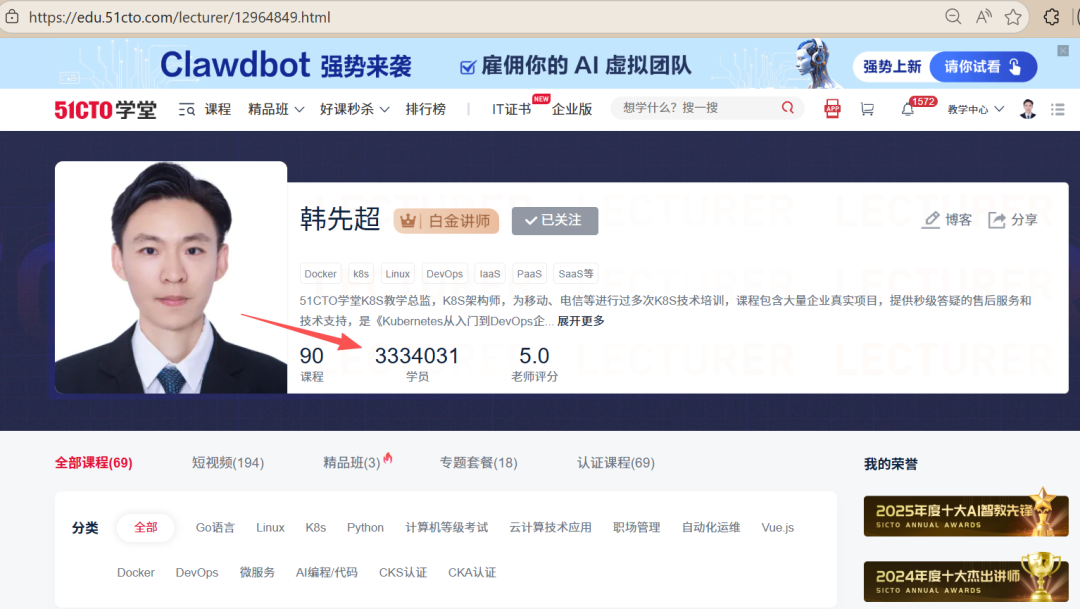
Task: Click the 51CTO学堂 logo
Action: pos(105,110)
